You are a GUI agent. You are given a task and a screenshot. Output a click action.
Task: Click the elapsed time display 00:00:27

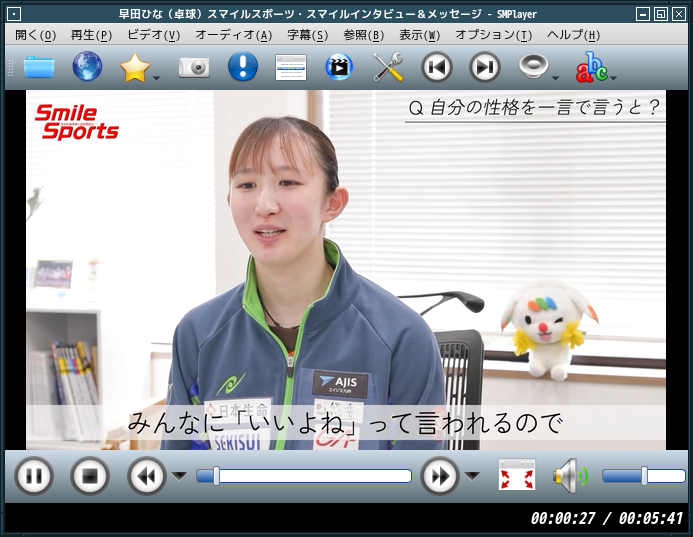(x=563, y=518)
